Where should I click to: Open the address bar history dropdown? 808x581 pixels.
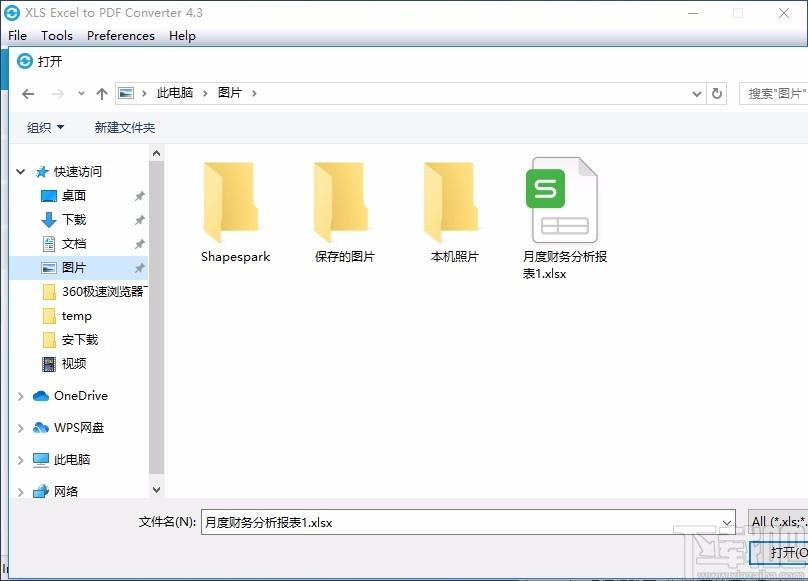tap(697, 94)
